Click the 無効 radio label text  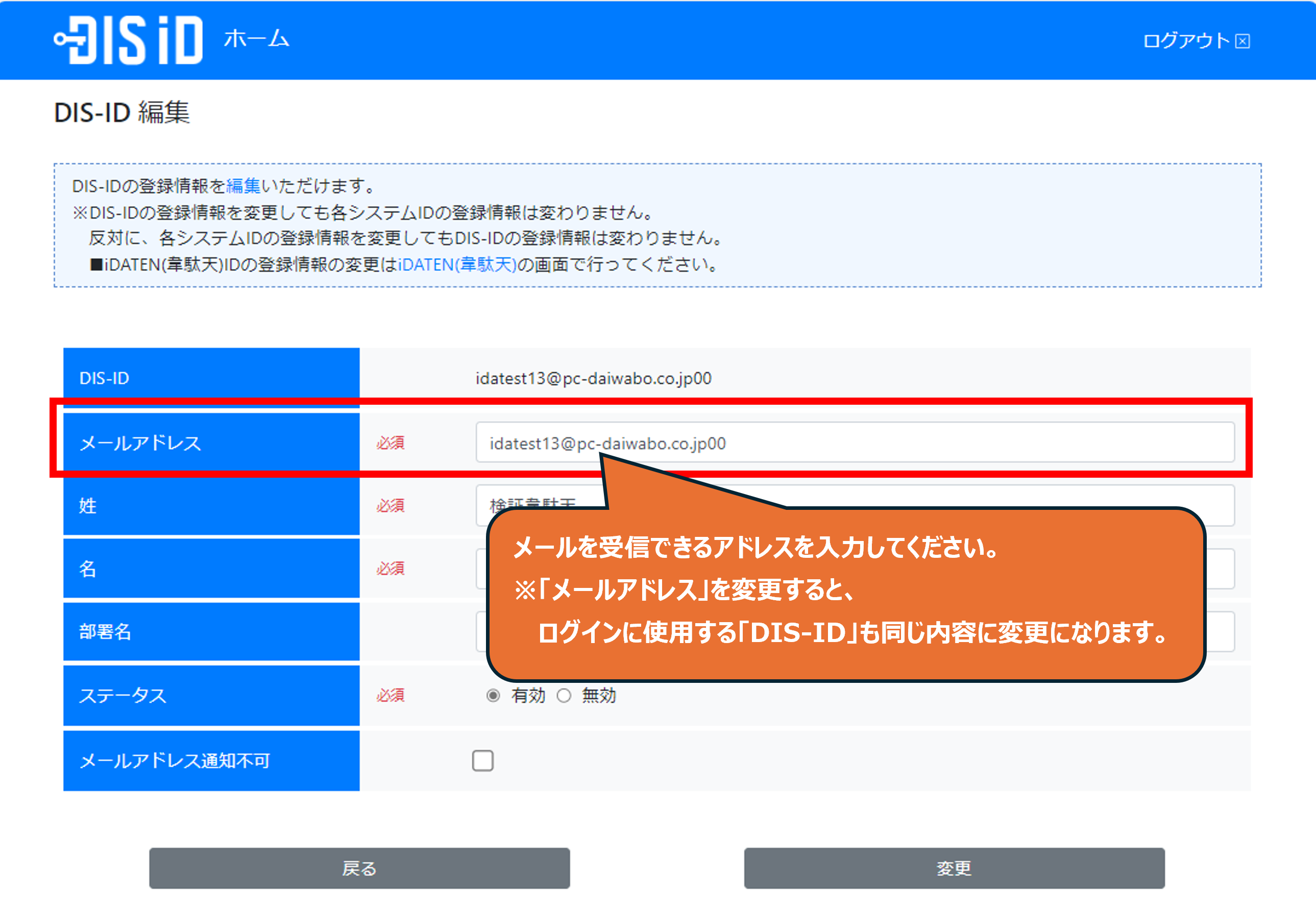tap(599, 695)
